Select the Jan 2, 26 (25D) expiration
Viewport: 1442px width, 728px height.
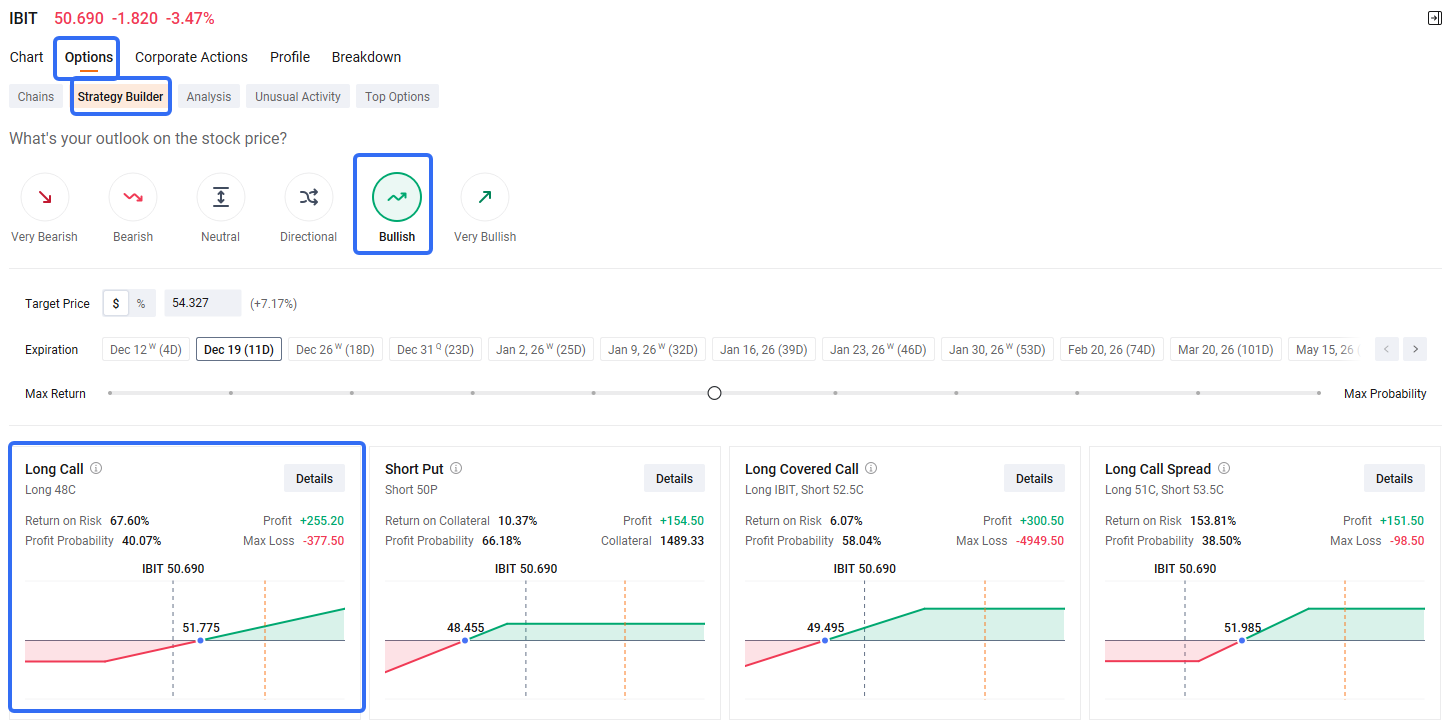[541, 349]
